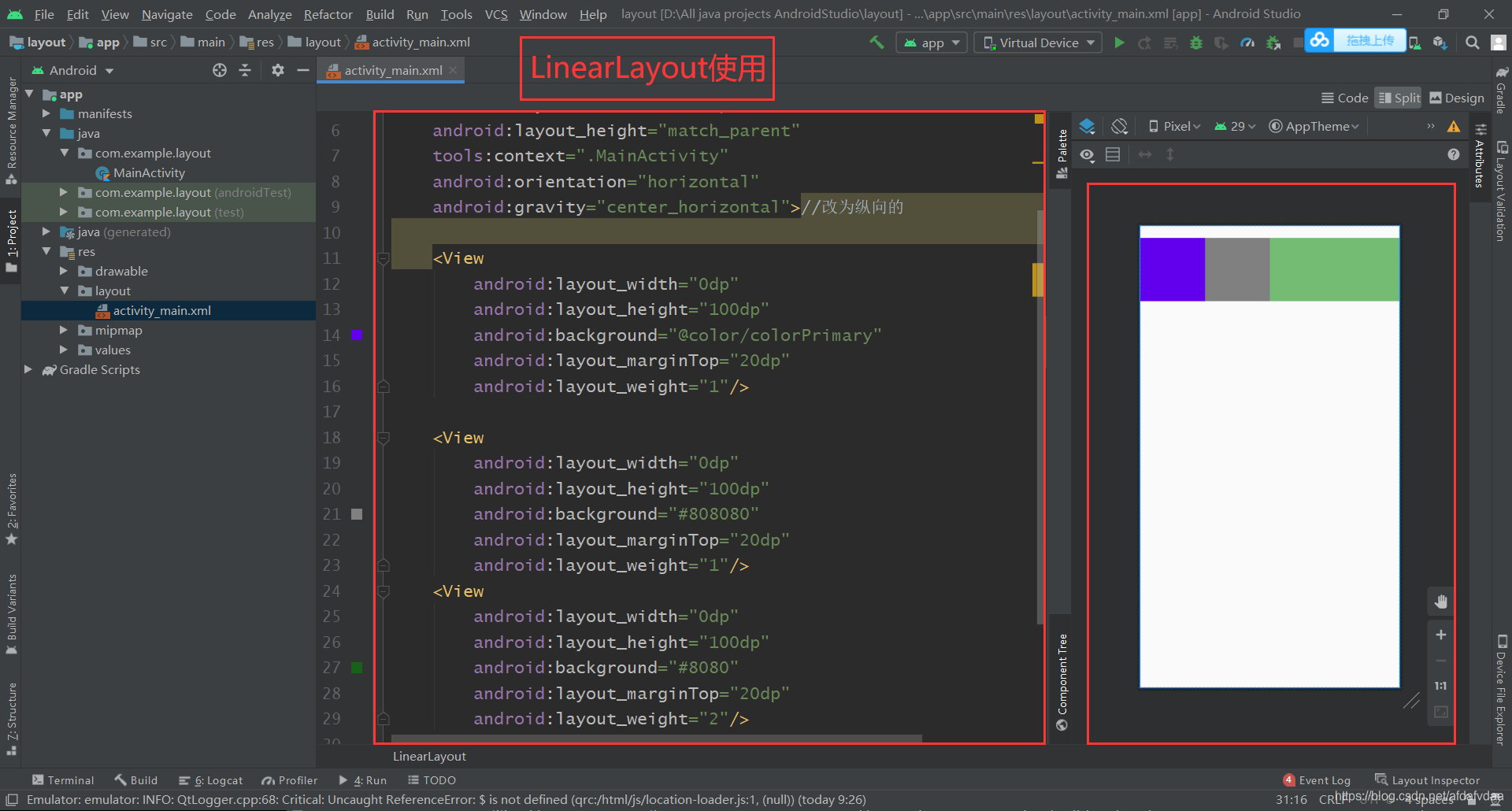The image size is (1512, 811).
Task: Open the Palette side panel
Action: pyautogui.click(x=1062, y=154)
